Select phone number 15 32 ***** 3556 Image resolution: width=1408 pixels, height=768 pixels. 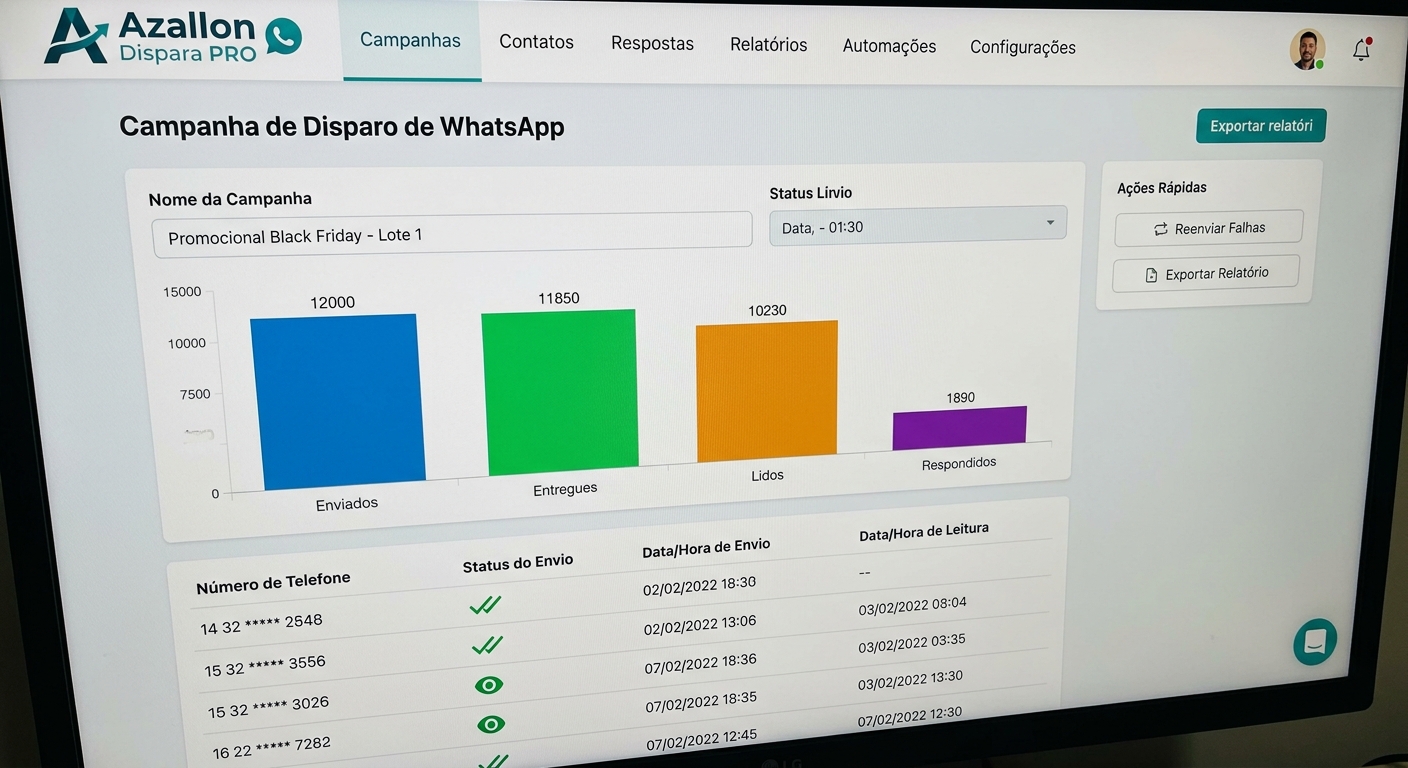tap(265, 665)
